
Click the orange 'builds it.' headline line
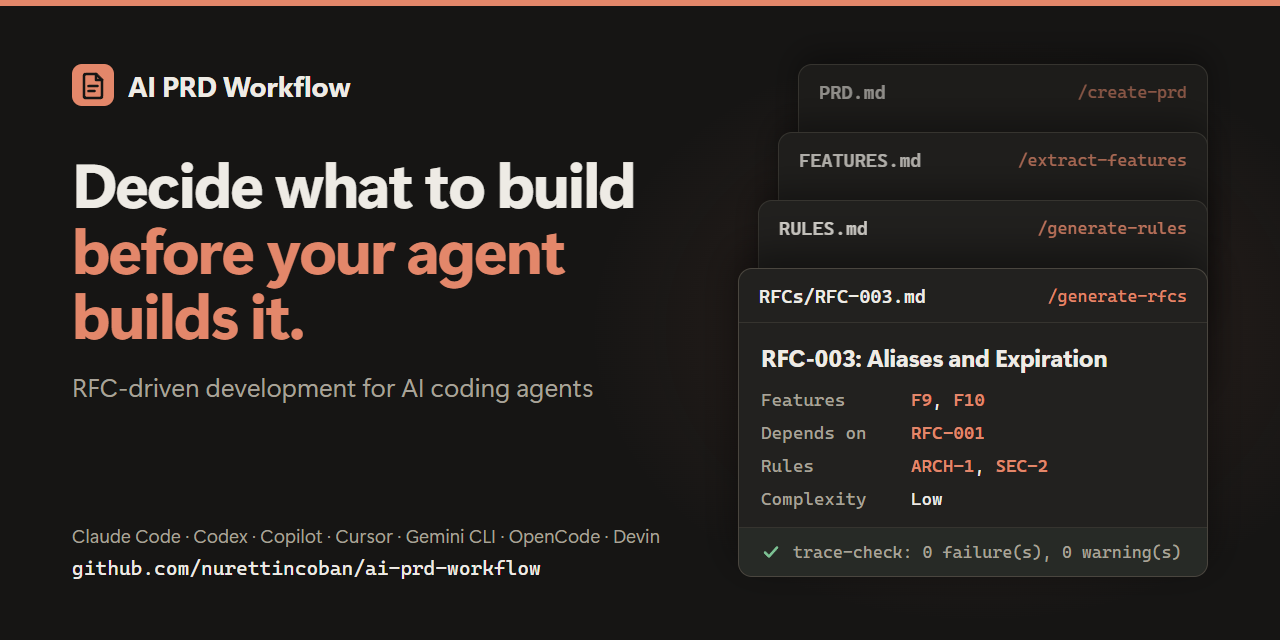(189, 318)
